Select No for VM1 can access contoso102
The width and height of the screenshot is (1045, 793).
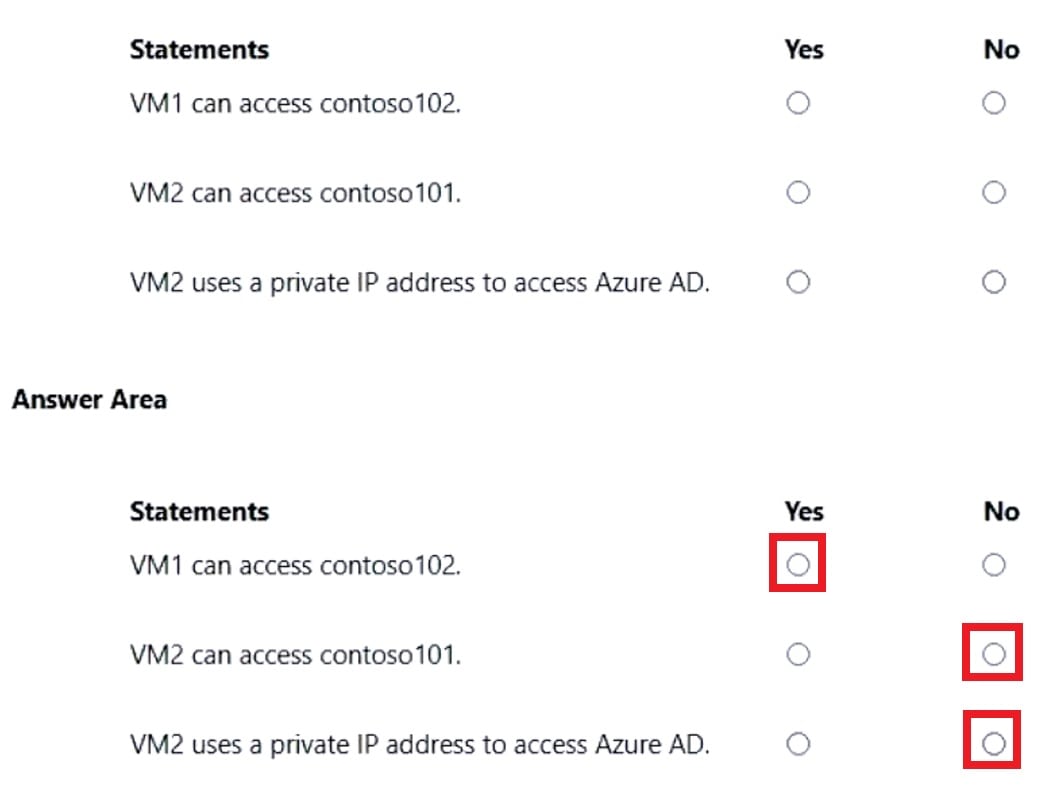(993, 103)
